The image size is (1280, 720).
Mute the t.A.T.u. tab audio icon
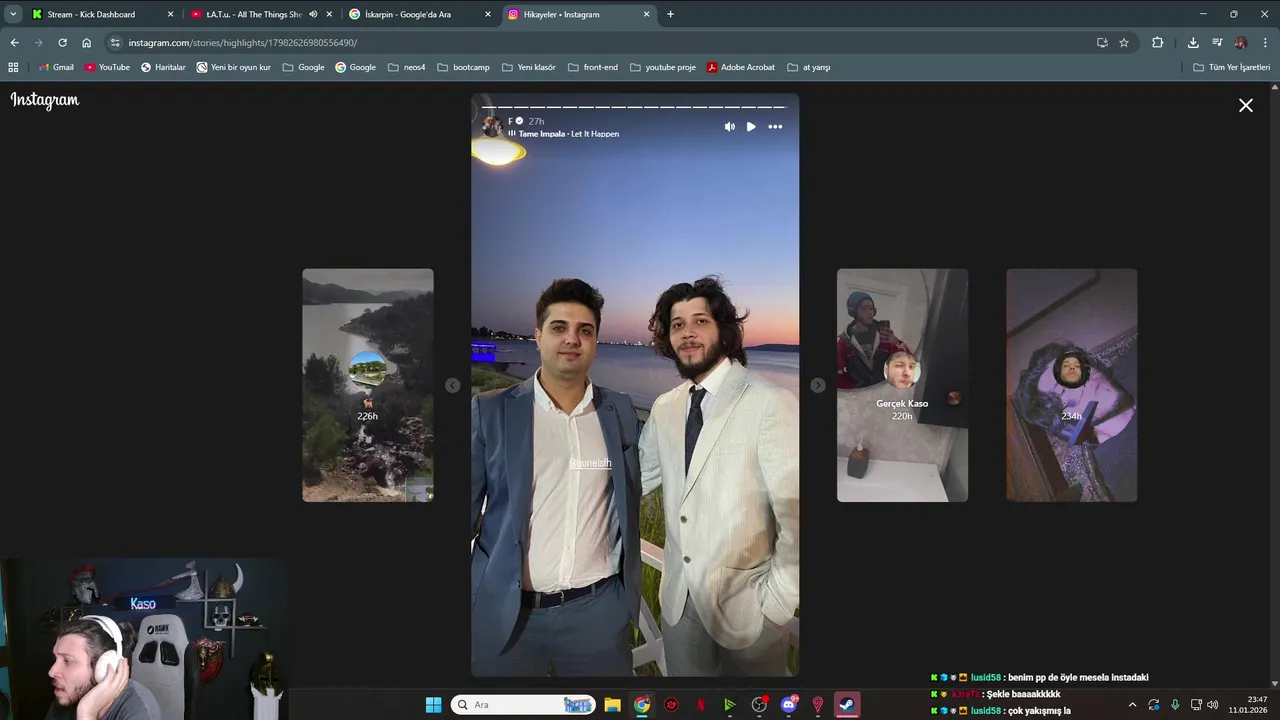313,14
